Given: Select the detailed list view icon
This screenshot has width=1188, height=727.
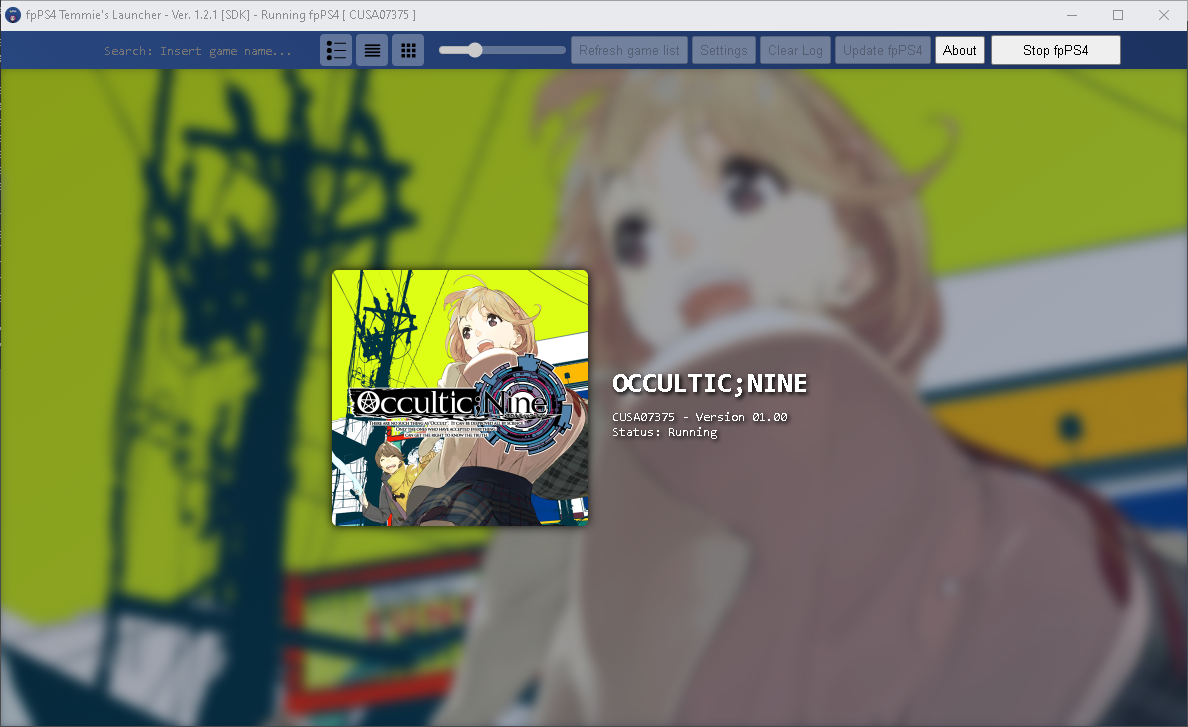Looking at the screenshot, I should 336,49.
